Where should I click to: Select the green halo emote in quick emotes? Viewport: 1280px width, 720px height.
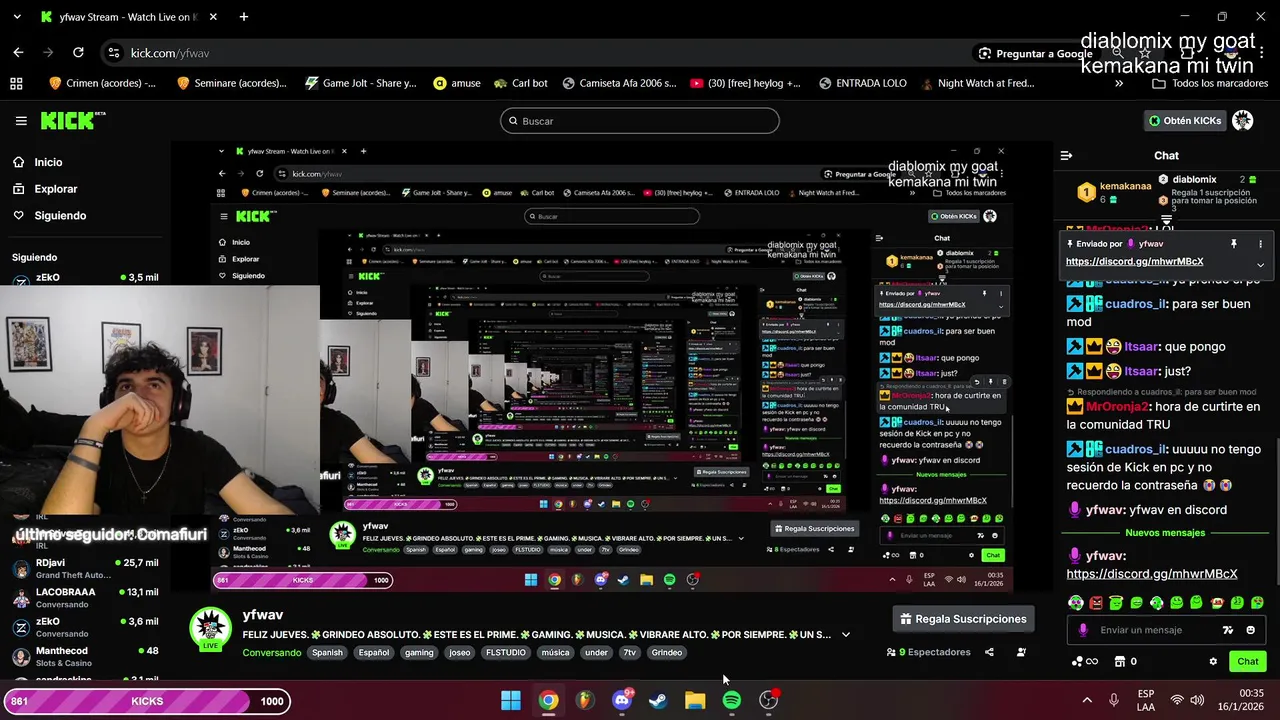1116,603
